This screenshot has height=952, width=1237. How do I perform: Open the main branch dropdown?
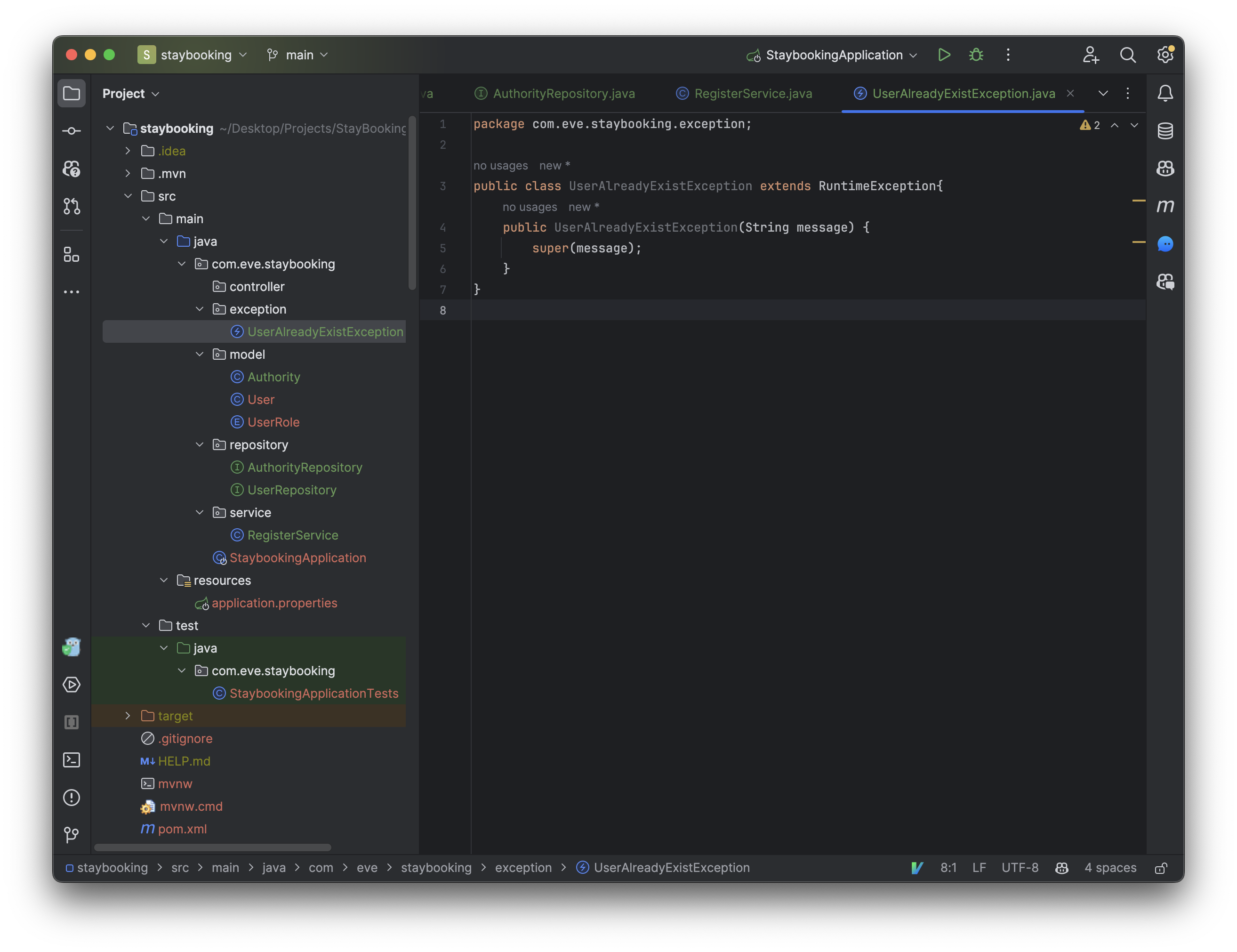click(297, 55)
